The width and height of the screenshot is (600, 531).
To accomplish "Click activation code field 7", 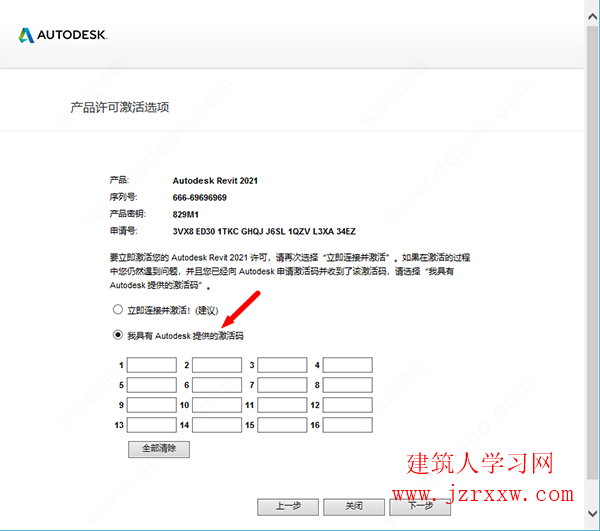I will [x=282, y=385].
